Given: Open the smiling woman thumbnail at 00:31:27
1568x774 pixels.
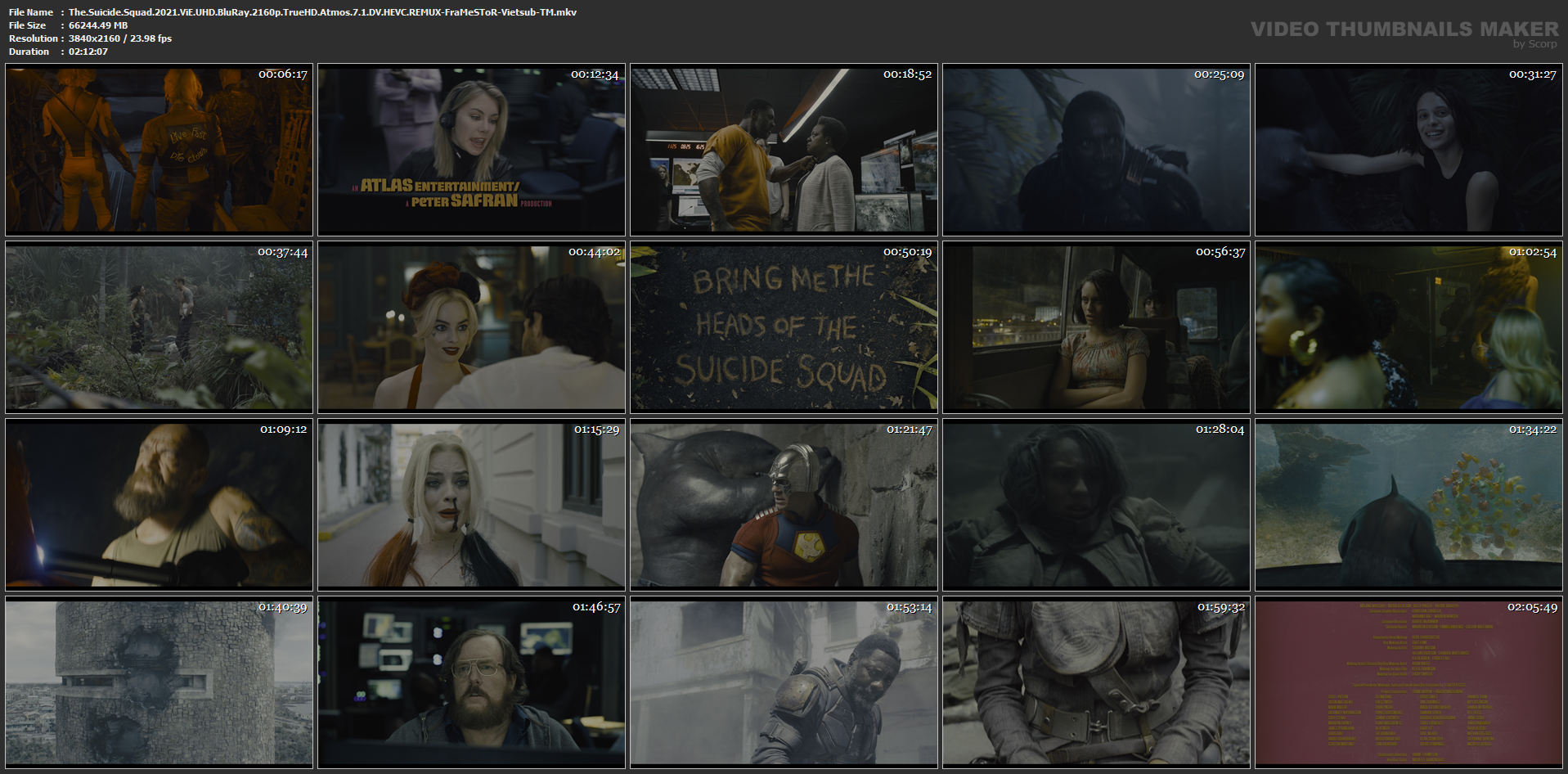Looking at the screenshot, I should coord(1409,150).
